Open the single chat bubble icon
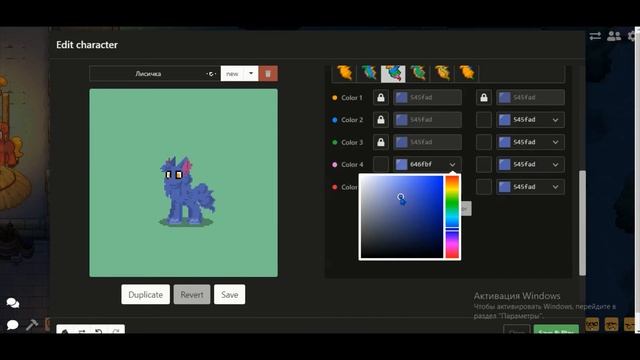Screen dimensions: 640x360 coord(12,324)
